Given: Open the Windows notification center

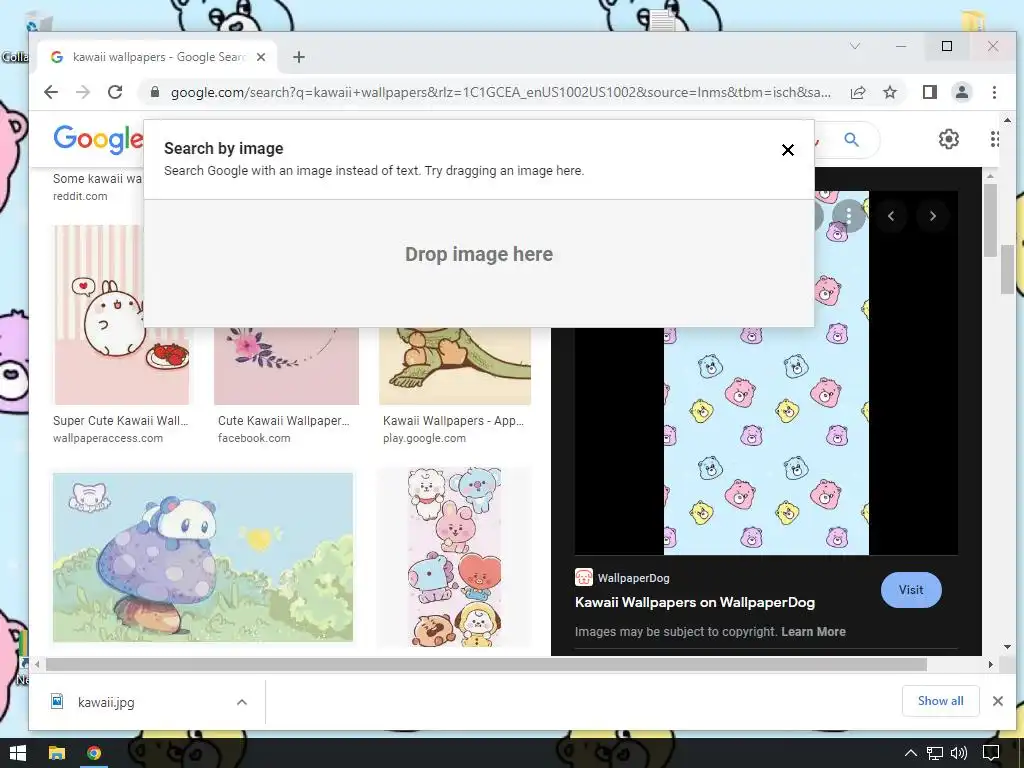Looking at the screenshot, I should (991, 753).
